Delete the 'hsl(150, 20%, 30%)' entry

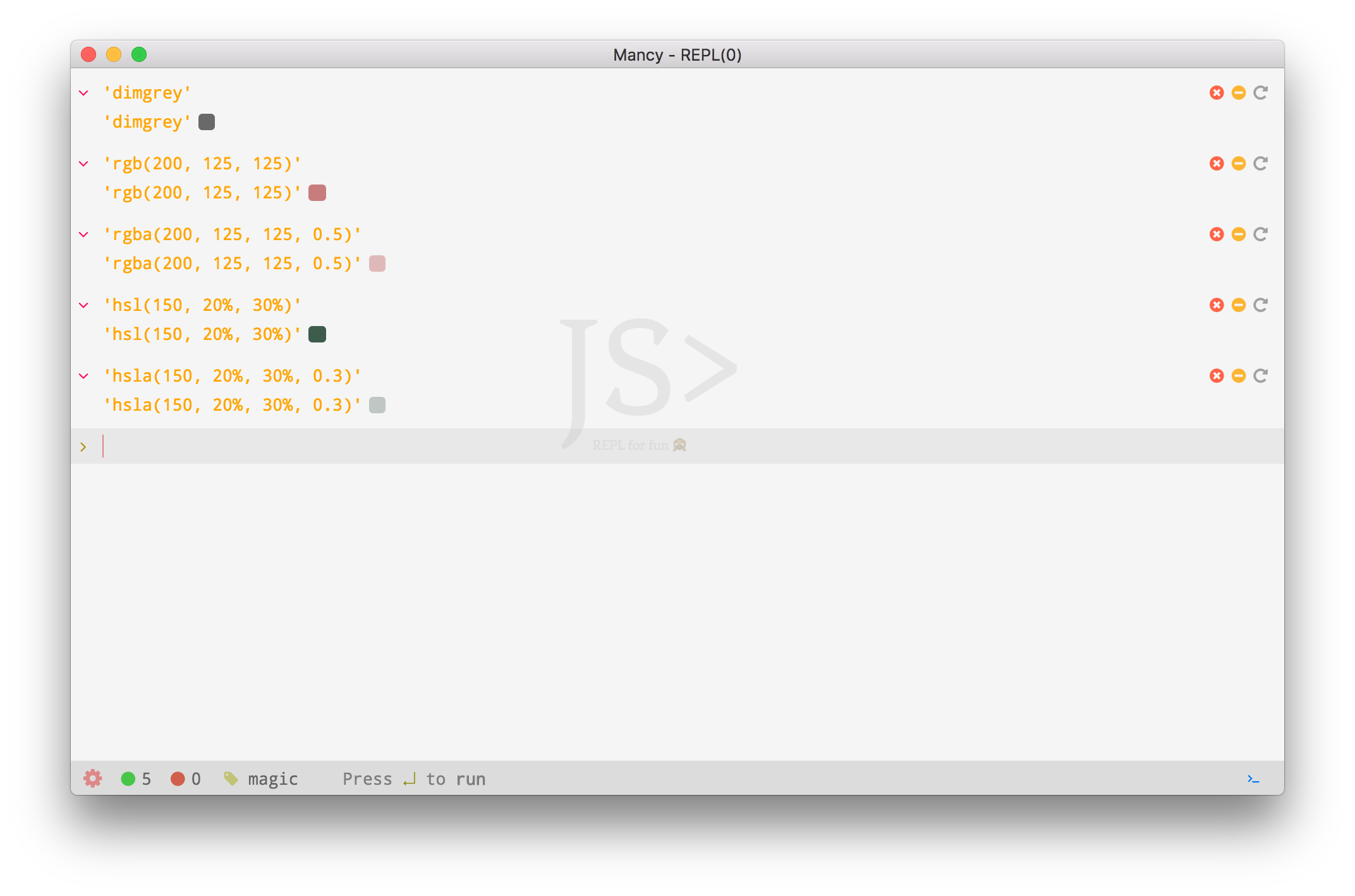[1216, 305]
